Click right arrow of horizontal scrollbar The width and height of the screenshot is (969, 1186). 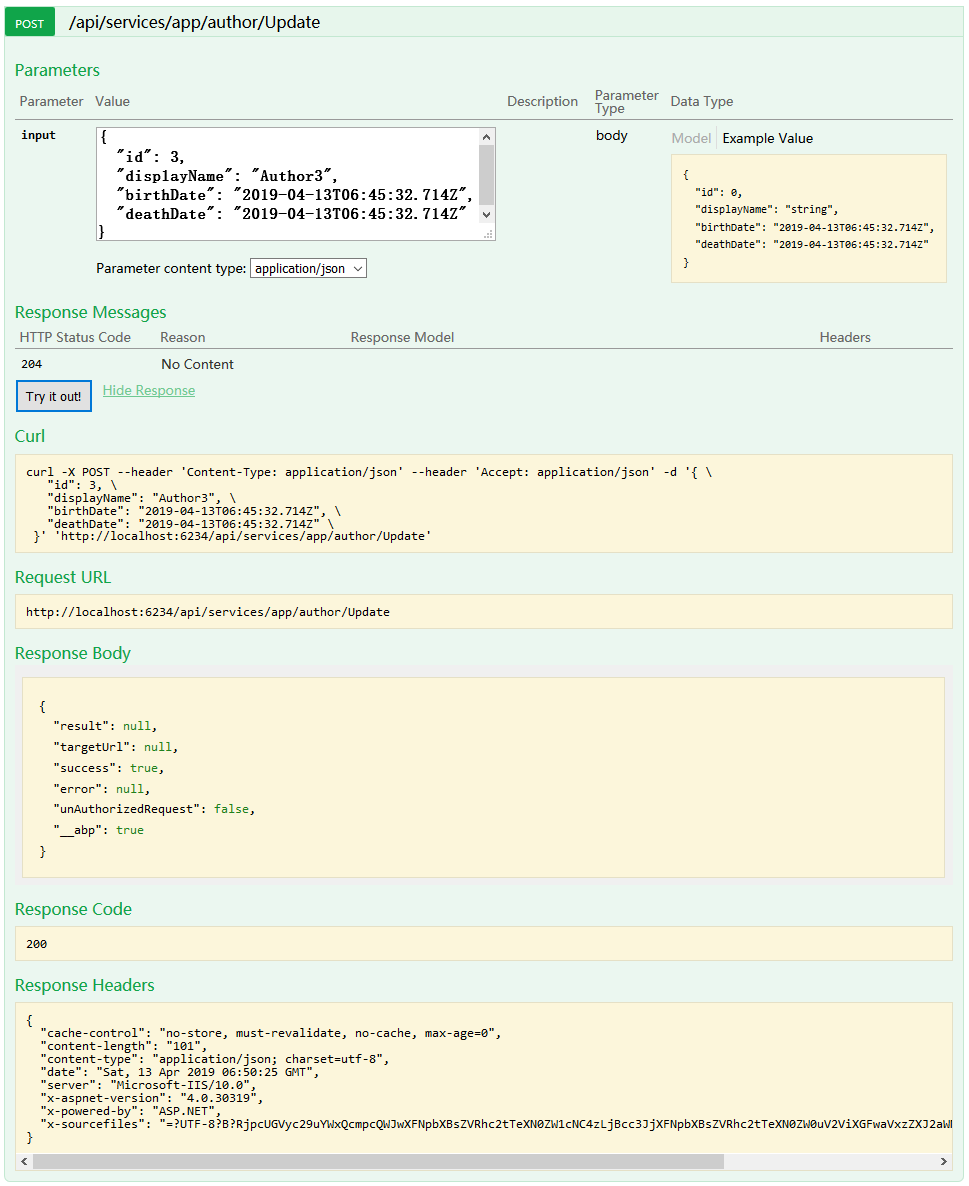click(x=943, y=1161)
